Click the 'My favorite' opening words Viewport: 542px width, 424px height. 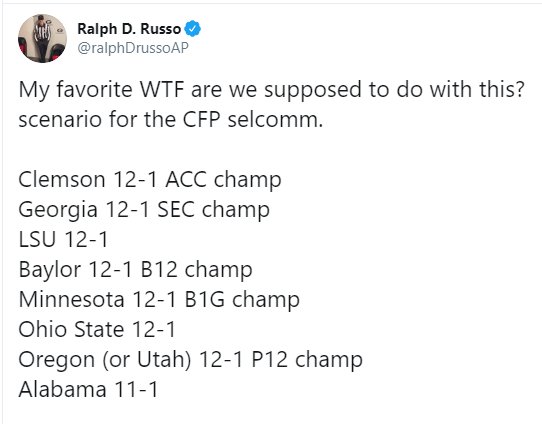[75, 90]
